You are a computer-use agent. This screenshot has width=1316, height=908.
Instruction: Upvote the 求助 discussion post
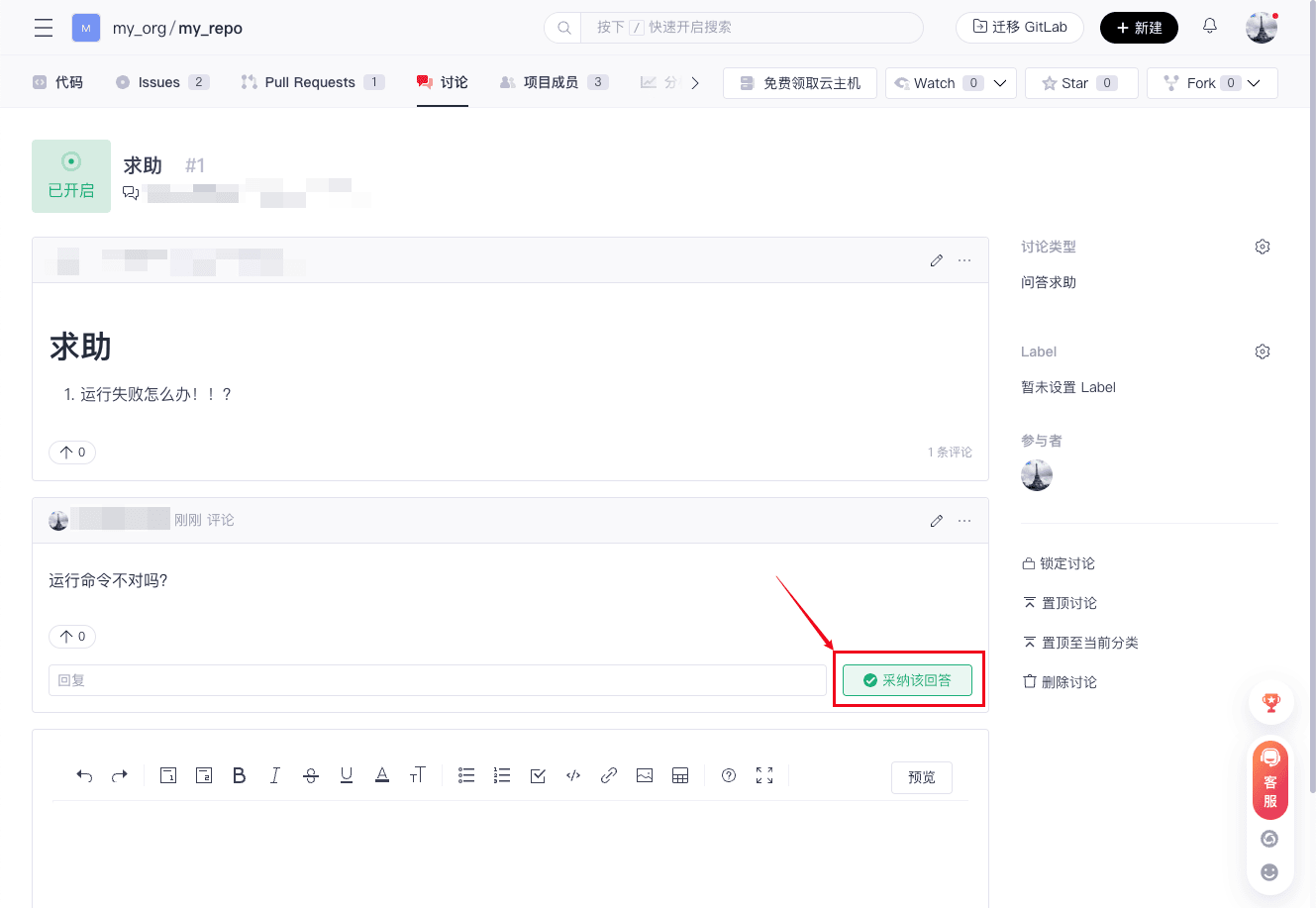pyautogui.click(x=72, y=453)
